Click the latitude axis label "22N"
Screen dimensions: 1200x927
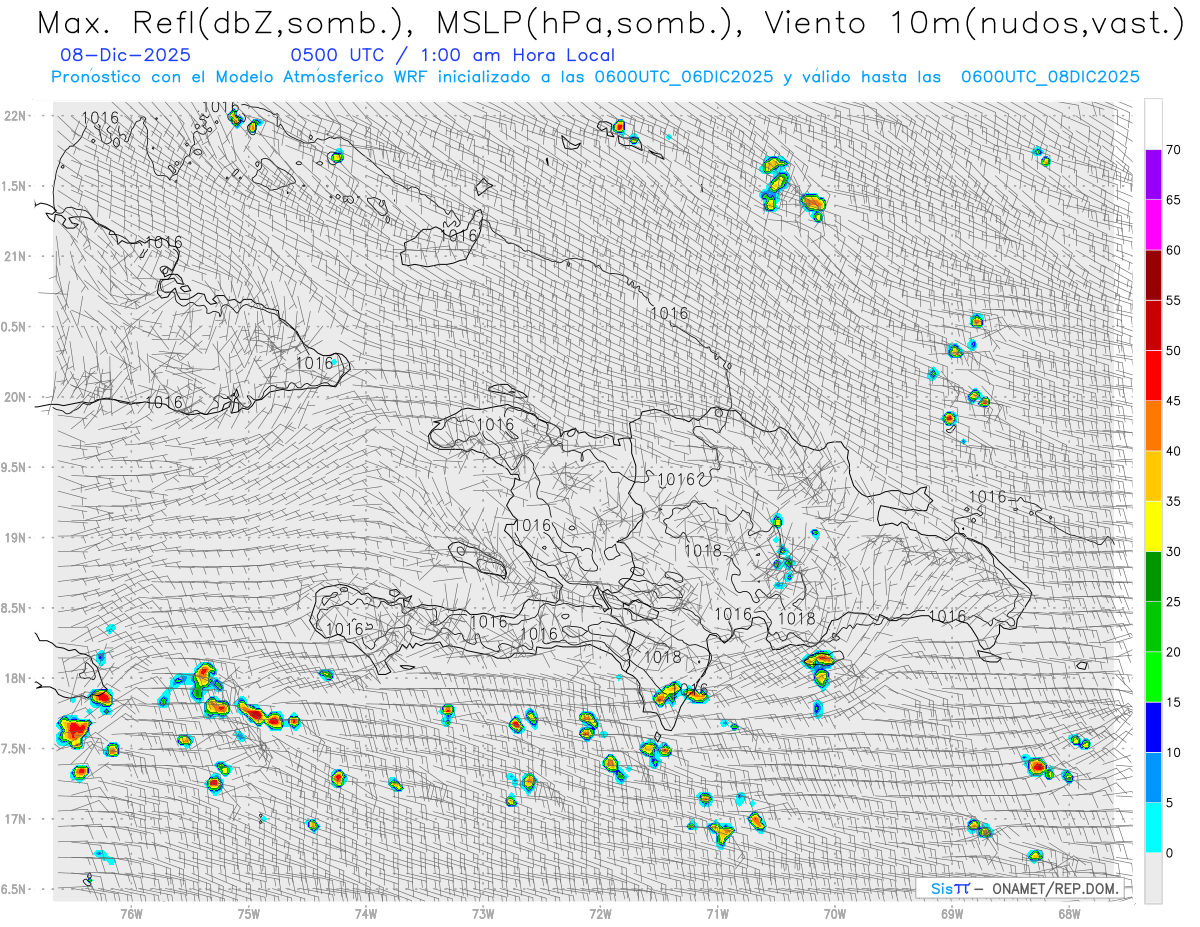(17, 115)
